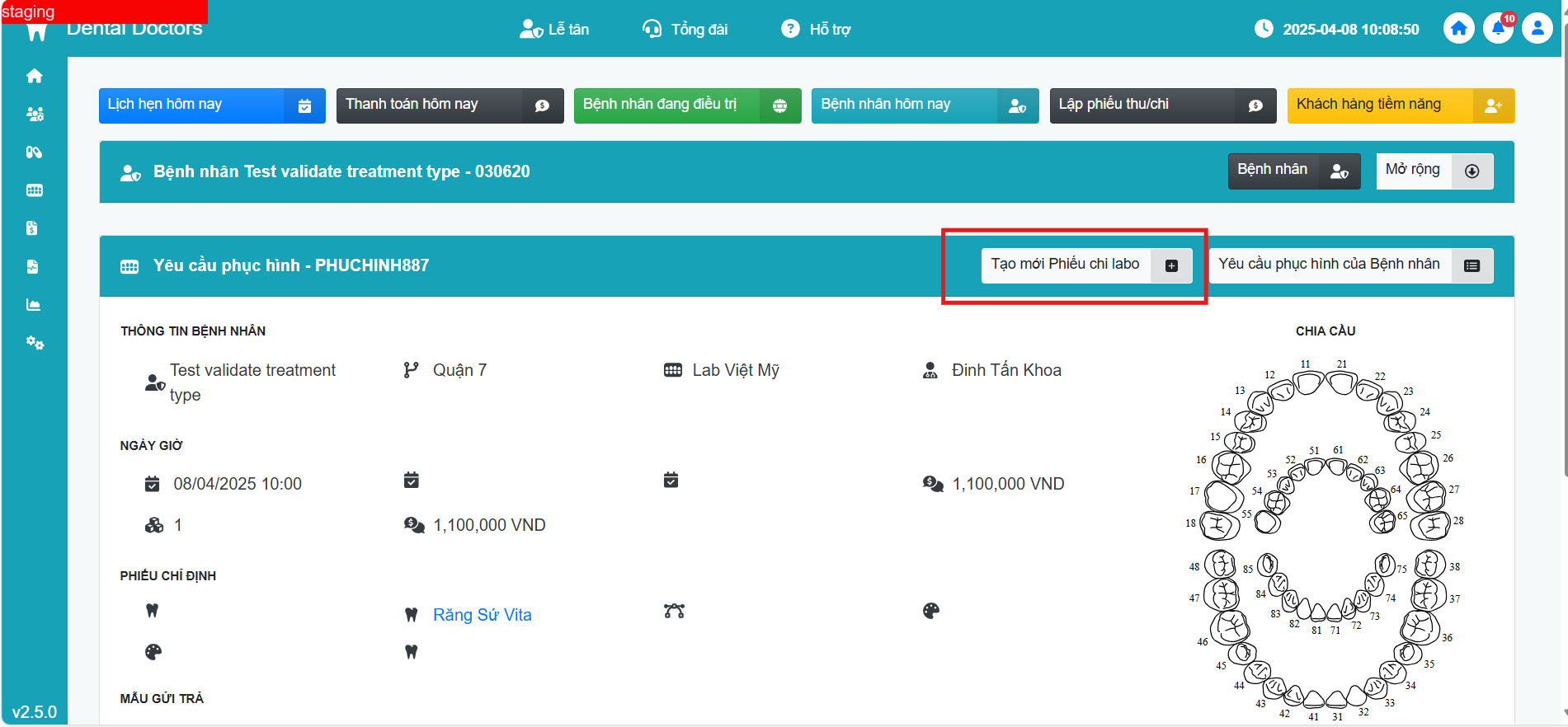This screenshot has width=1568, height=727.
Task: Open the Hỗ trợ menu
Action: click(817, 30)
